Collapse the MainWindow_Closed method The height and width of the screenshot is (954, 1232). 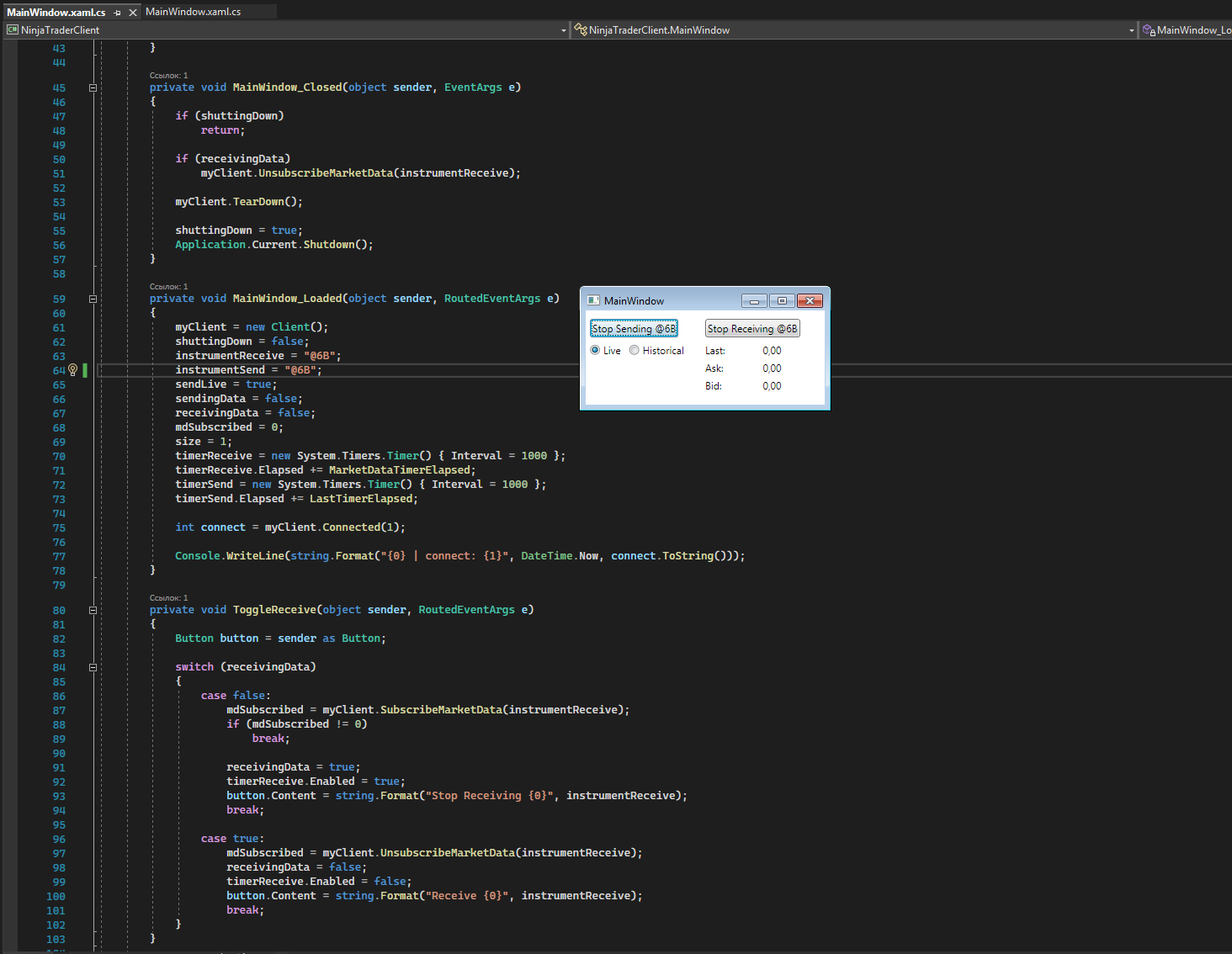tap(93, 87)
